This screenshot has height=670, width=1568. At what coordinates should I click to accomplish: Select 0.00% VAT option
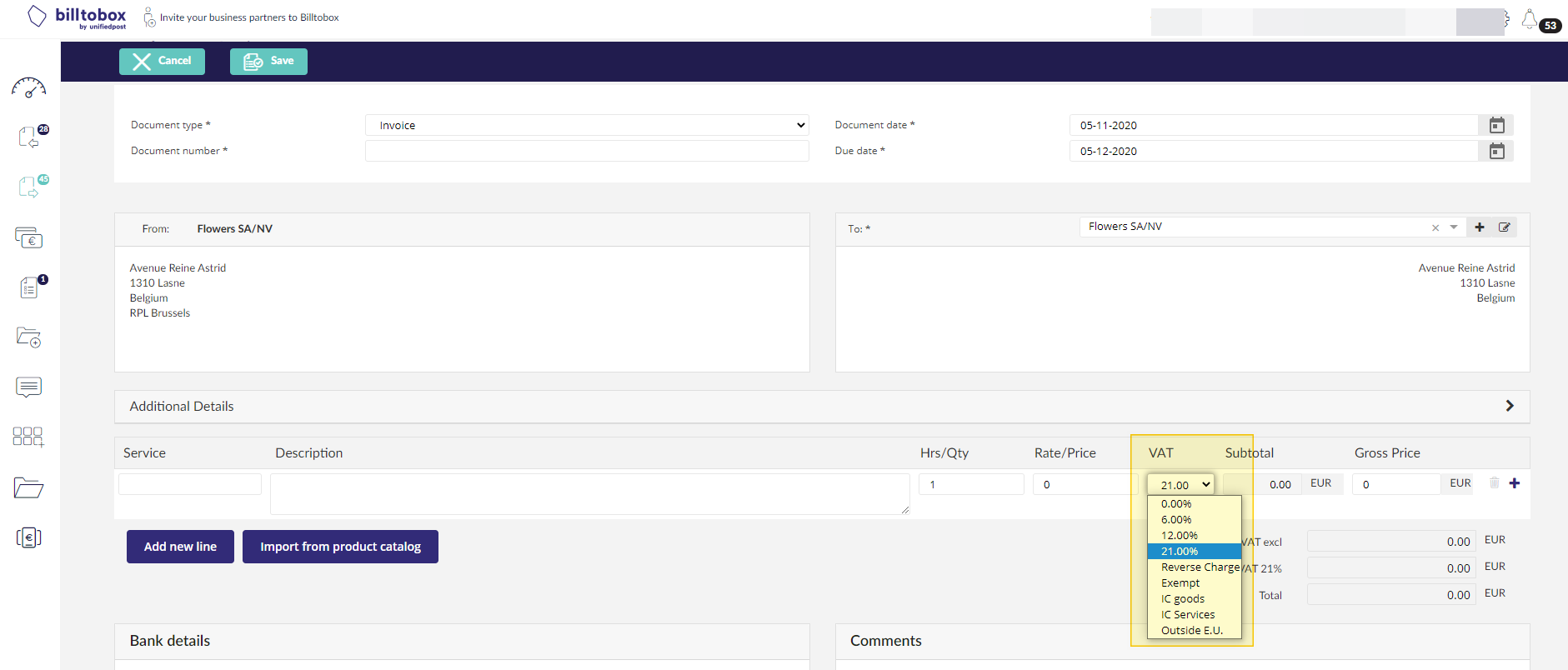click(1195, 504)
